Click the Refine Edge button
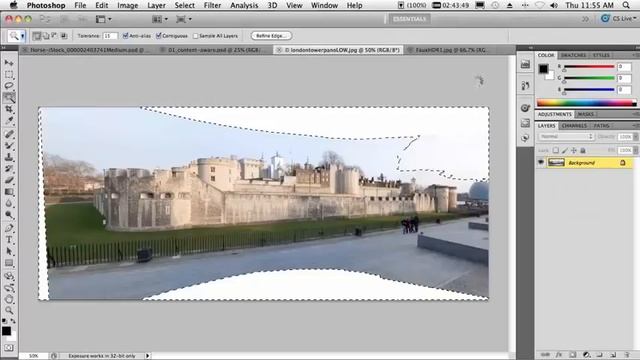Viewport: 640px width, 360px height. pyautogui.click(x=271, y=36)
